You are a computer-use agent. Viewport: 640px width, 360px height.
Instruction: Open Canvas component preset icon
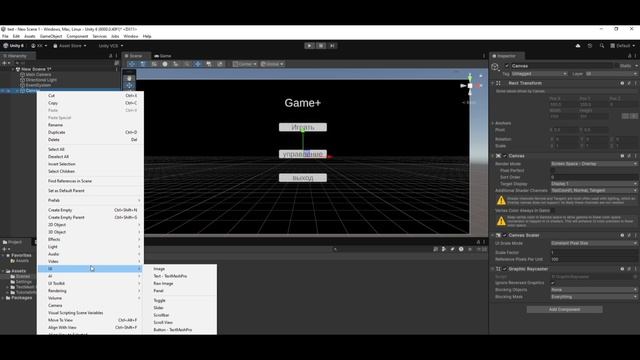(629, 156)
